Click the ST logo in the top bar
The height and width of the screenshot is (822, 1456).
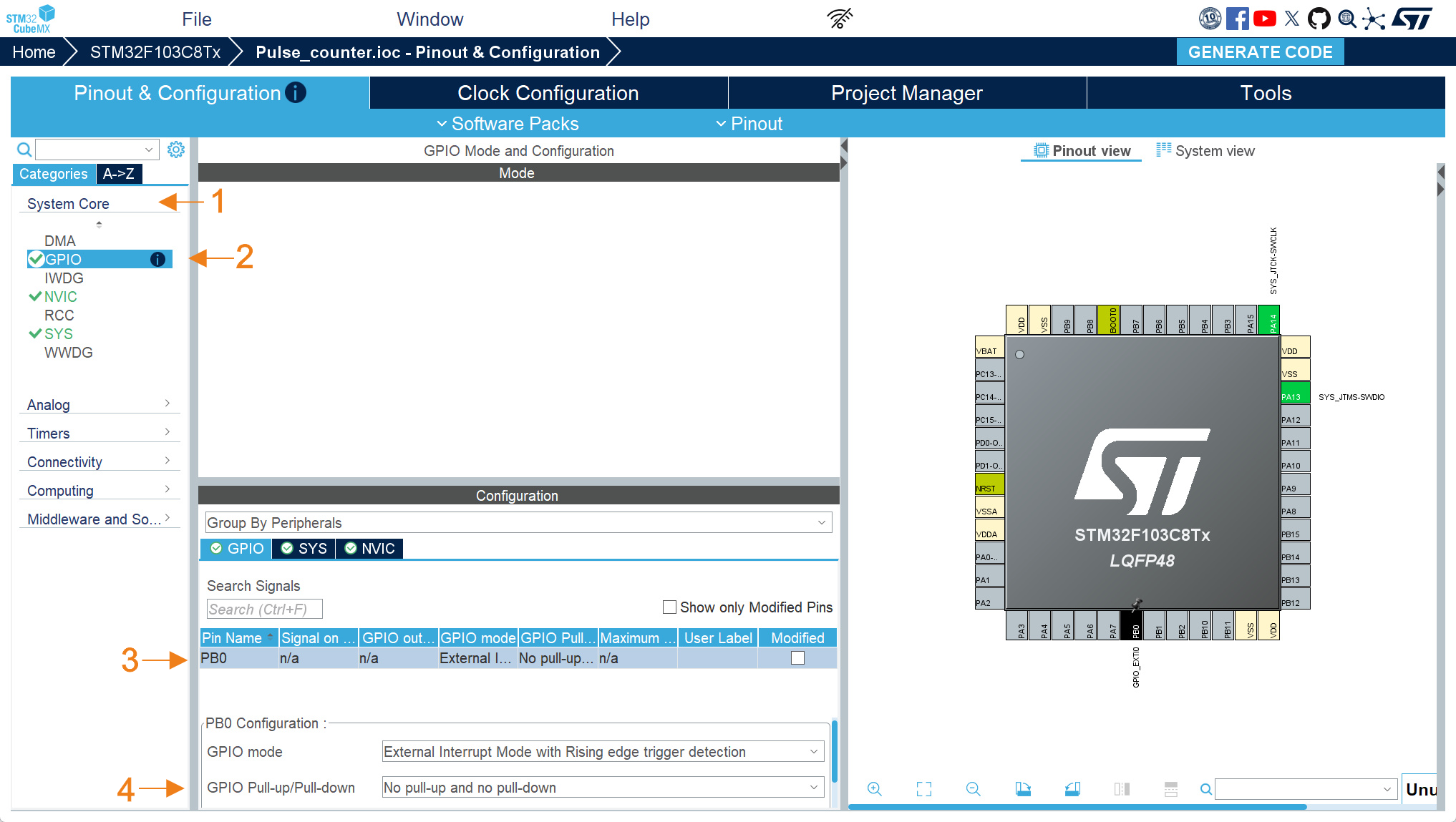pyautogui.click(x=1412, y=19)
